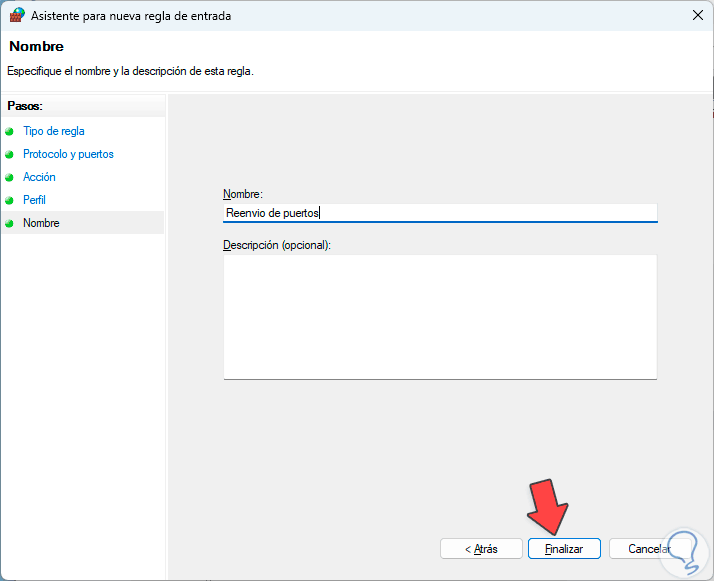Jump to the Acción step
This screenshot has height=581, width=714.
(40, 177)
